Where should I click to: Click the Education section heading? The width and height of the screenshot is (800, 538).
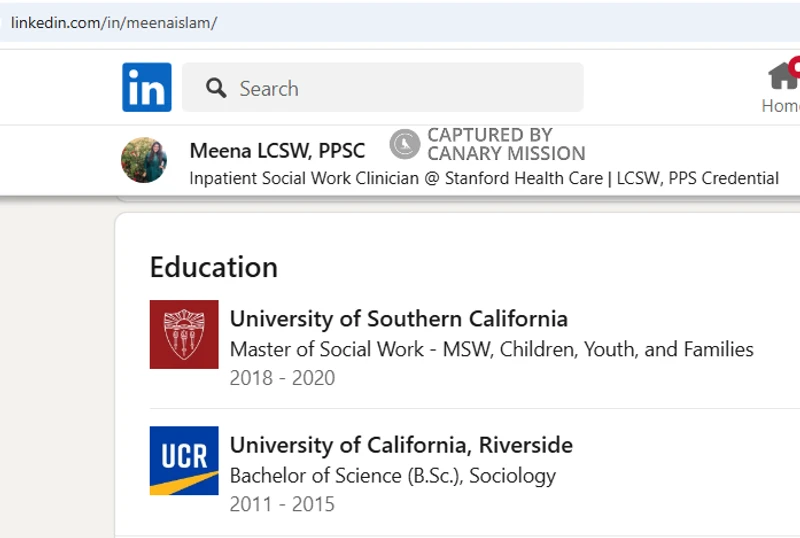click(x=214, y=267)
